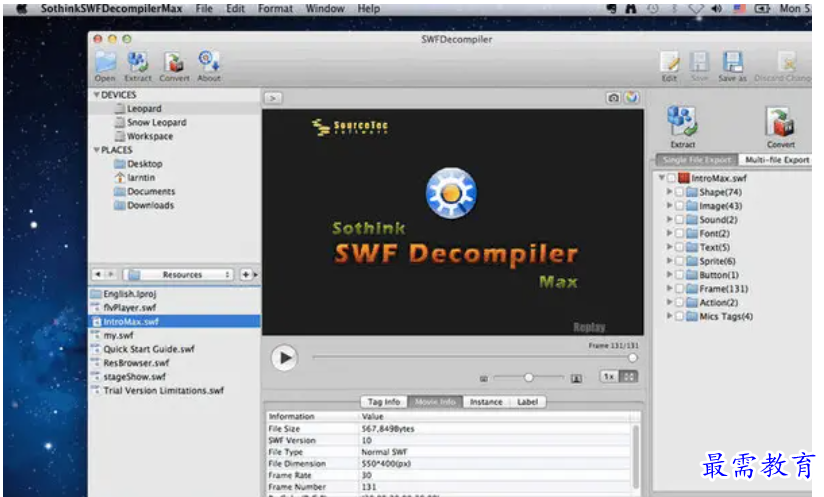
Task: Tick the Button(1) checkbox
Action: 679,275
